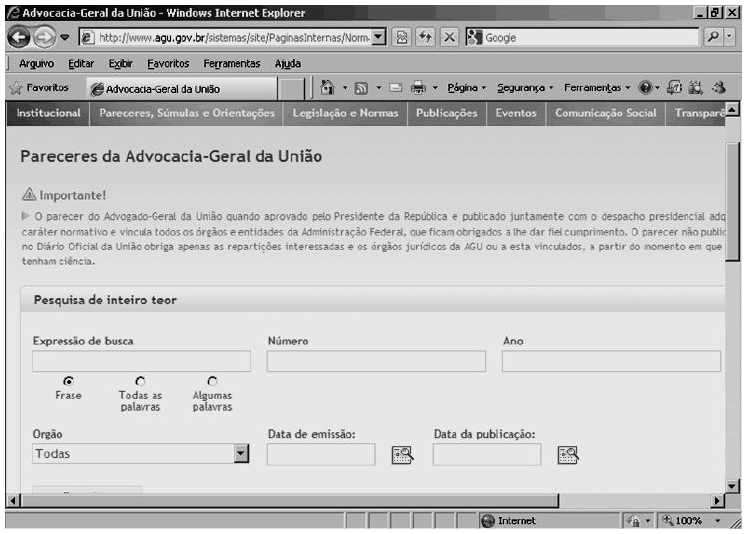Image resolution: width=747 pixels, height=534 pixels.
Task: Go back with the browser Back arrow
Action: click(19, 37)
